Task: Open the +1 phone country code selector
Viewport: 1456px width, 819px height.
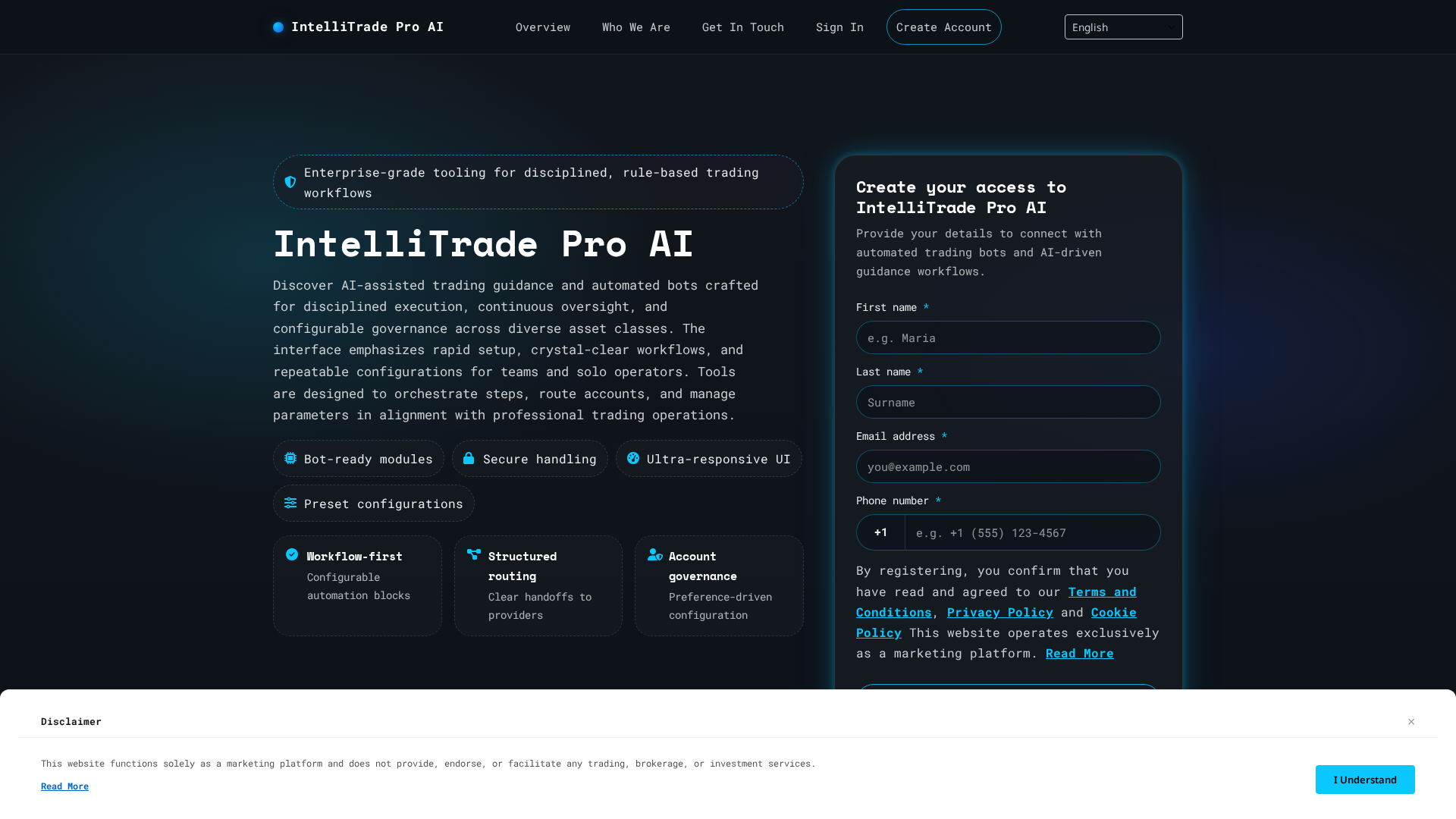Action: 880,532
